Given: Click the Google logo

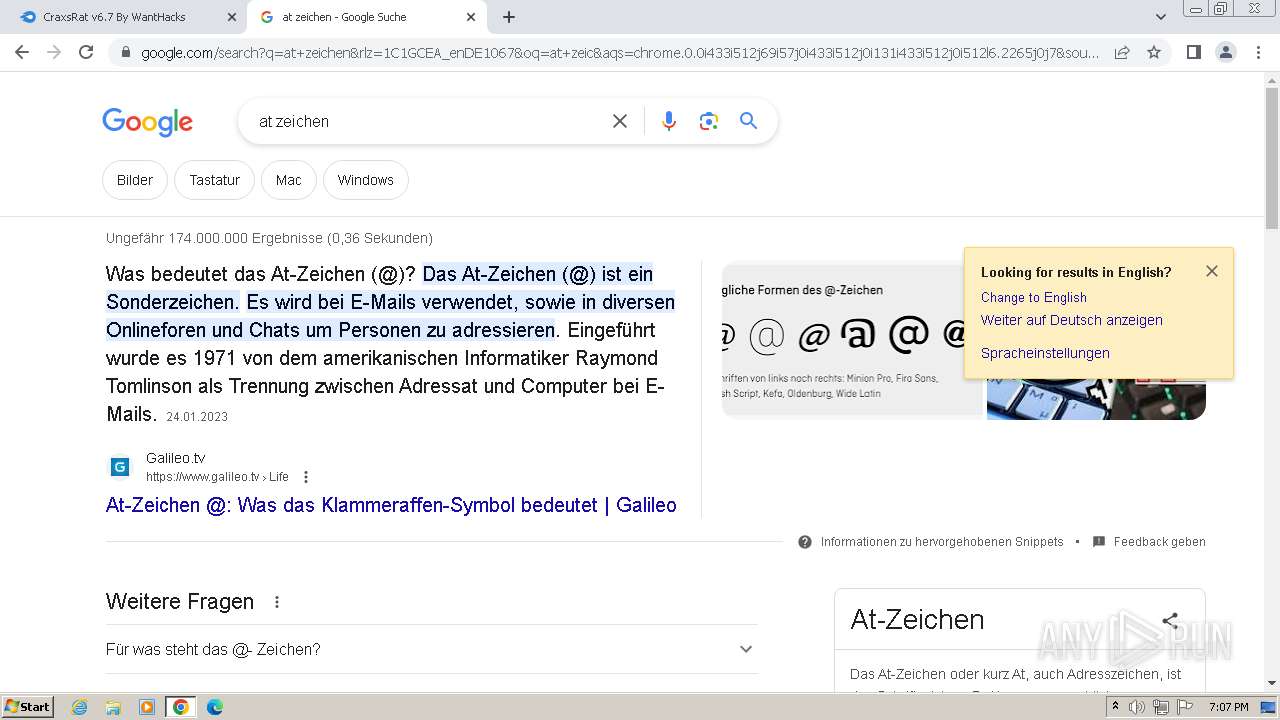Looking at the screenshot, I should point(147,122).
